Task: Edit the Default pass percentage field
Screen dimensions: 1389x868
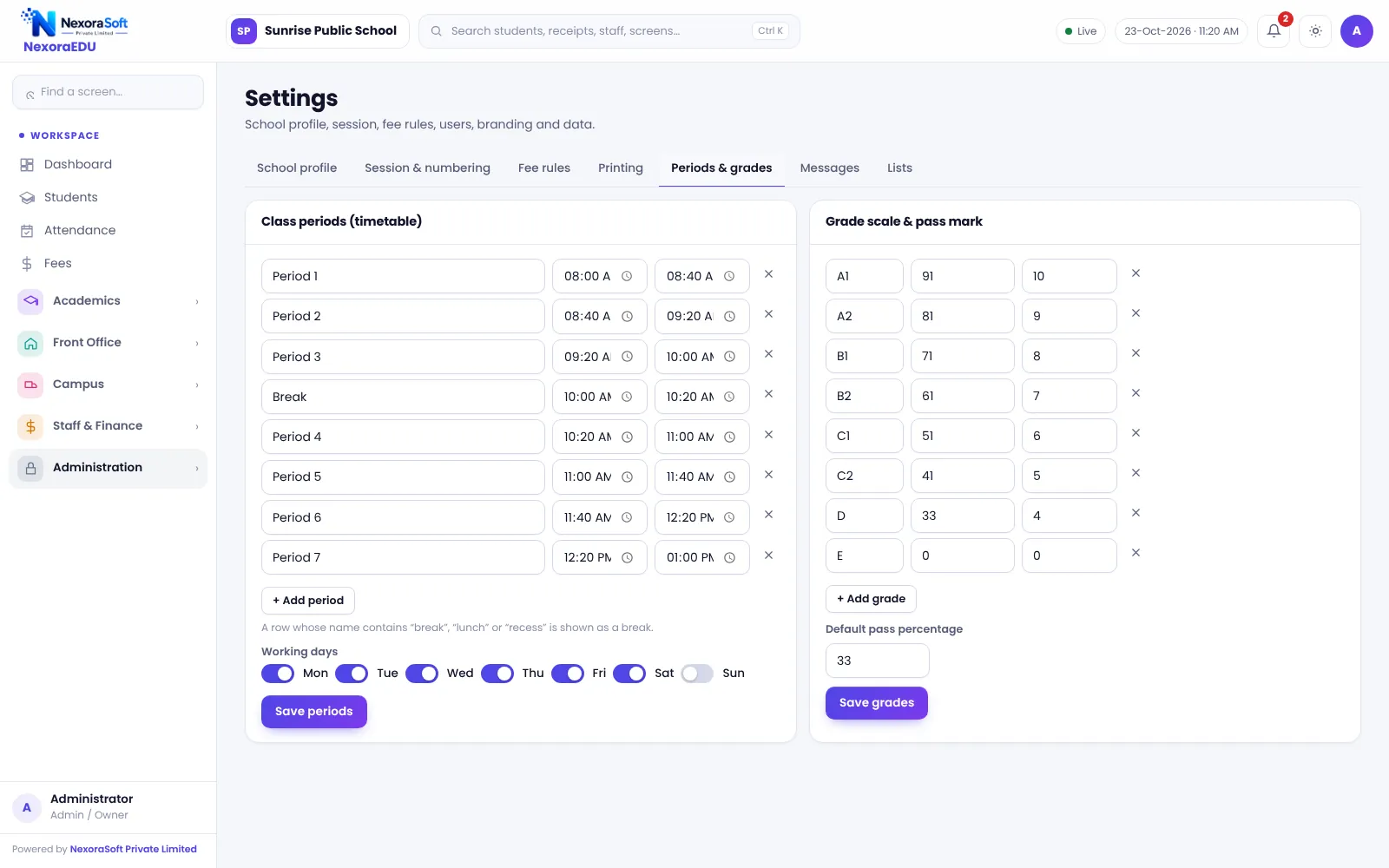Action: 877,661
